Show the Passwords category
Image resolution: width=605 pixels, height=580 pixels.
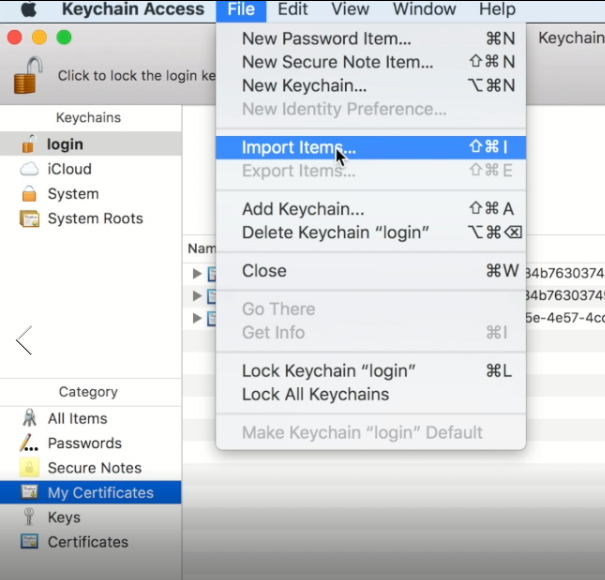(x=91, y=443)
